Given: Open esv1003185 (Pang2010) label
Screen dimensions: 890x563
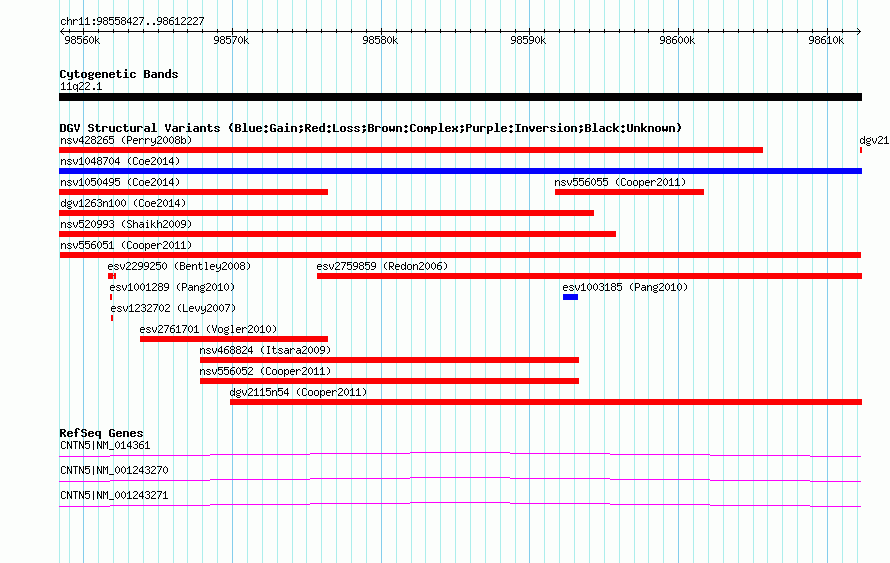Looking at the screenshot, I should [625, 287].
